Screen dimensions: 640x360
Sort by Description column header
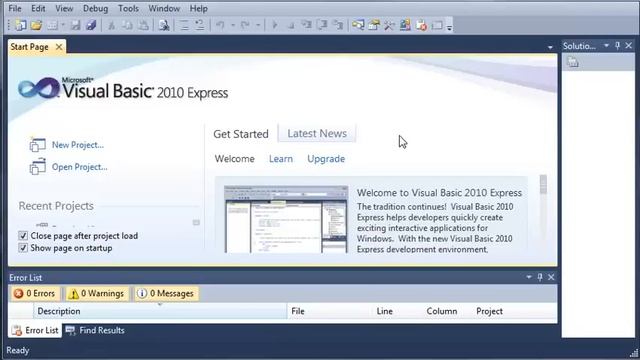pos(160,311)
